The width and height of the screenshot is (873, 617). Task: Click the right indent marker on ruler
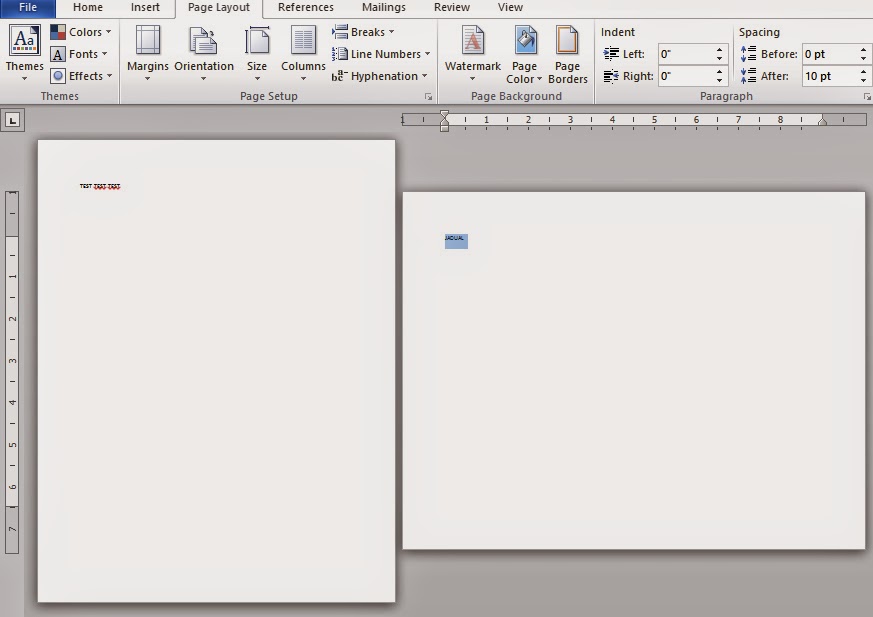point(822,121)
